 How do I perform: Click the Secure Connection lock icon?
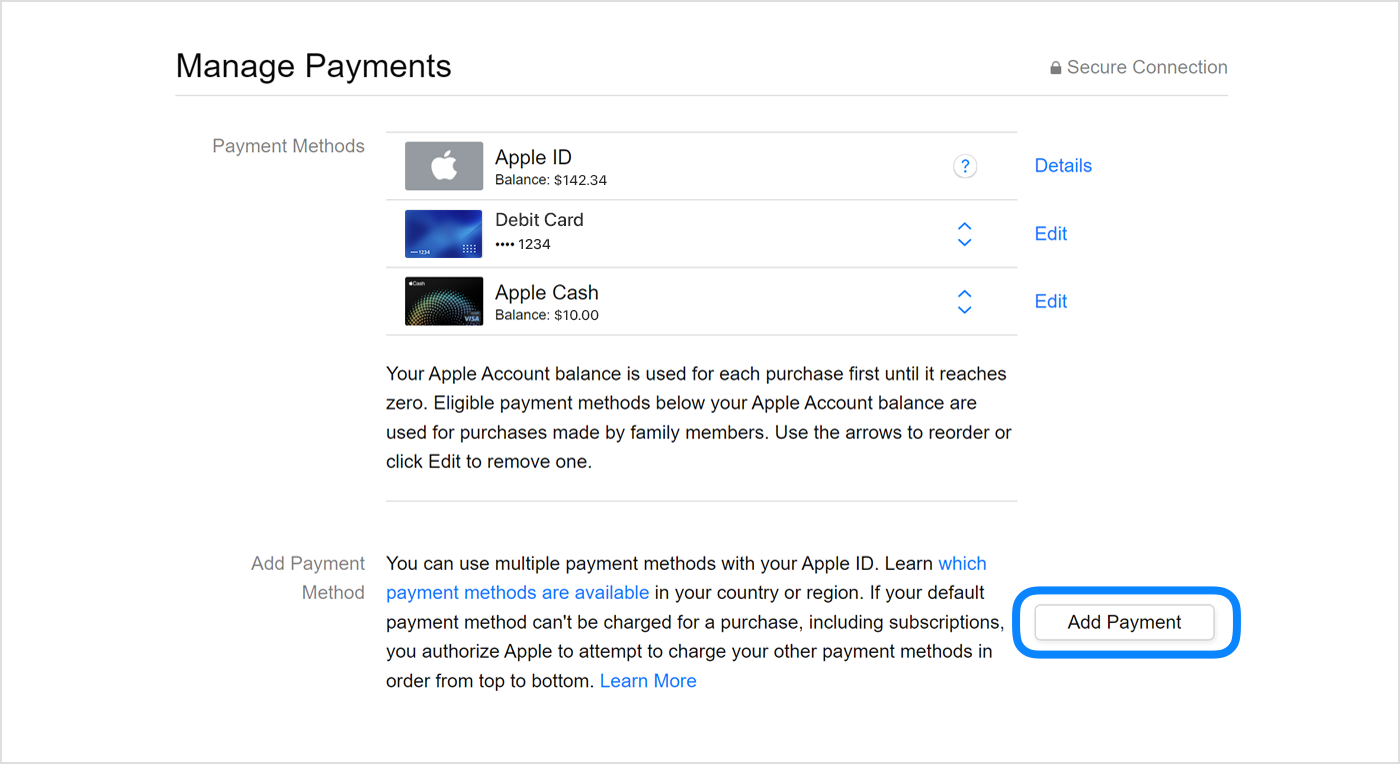coord(1055,68)
